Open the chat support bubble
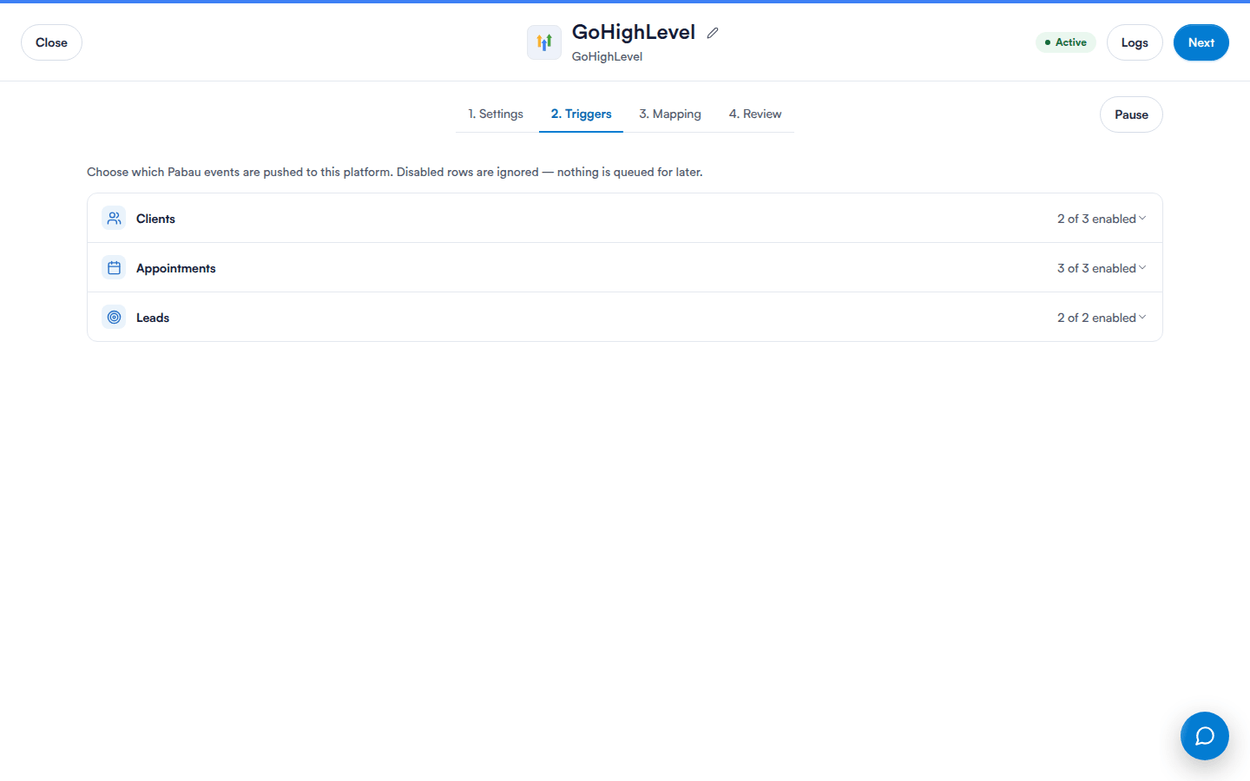The width and height of the screenshot is (1250, 781). click(1204, 736)
